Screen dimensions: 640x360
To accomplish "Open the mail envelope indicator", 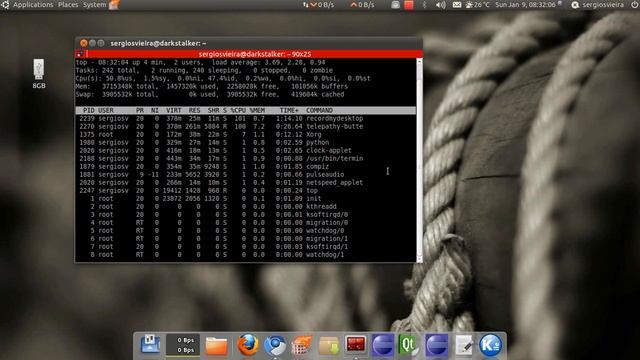I will coord(457,4).
